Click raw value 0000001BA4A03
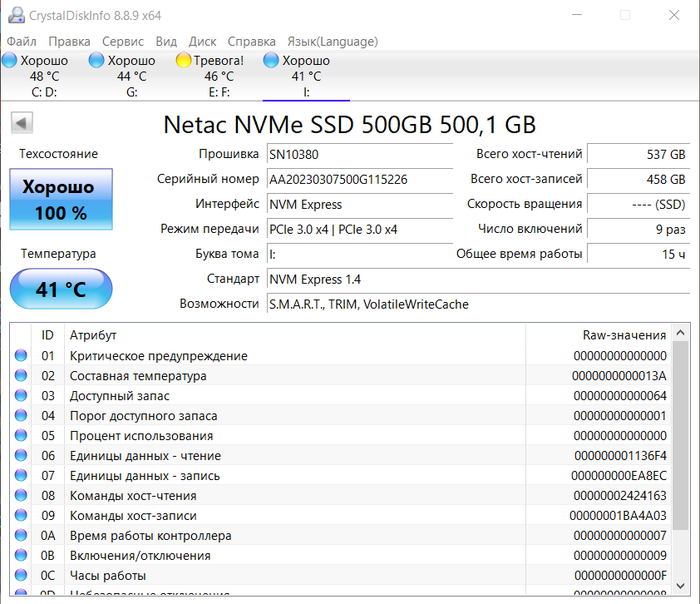This screenshot has width=700, height=604. tap(618, 516)
